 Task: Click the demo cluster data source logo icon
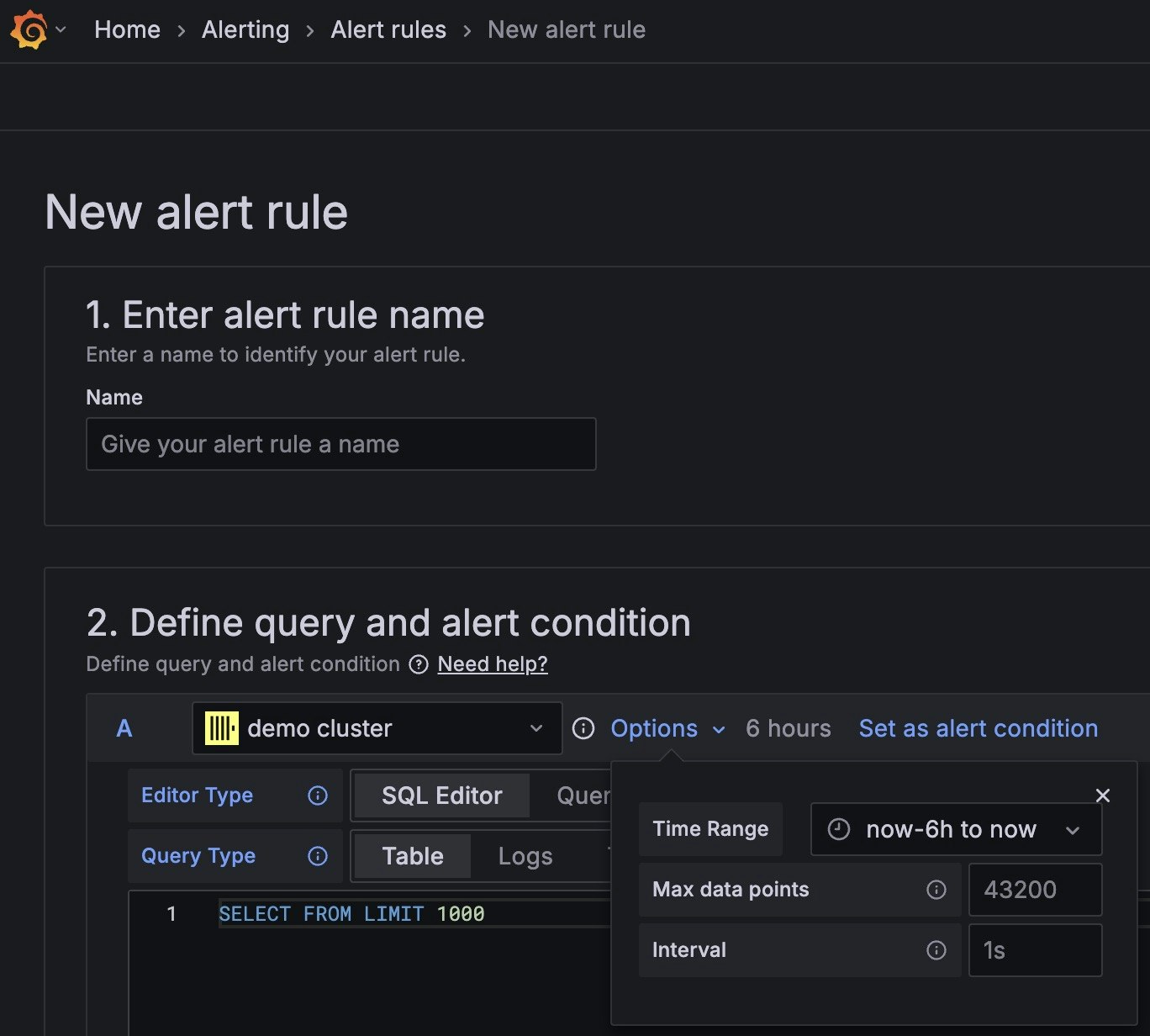222,728
